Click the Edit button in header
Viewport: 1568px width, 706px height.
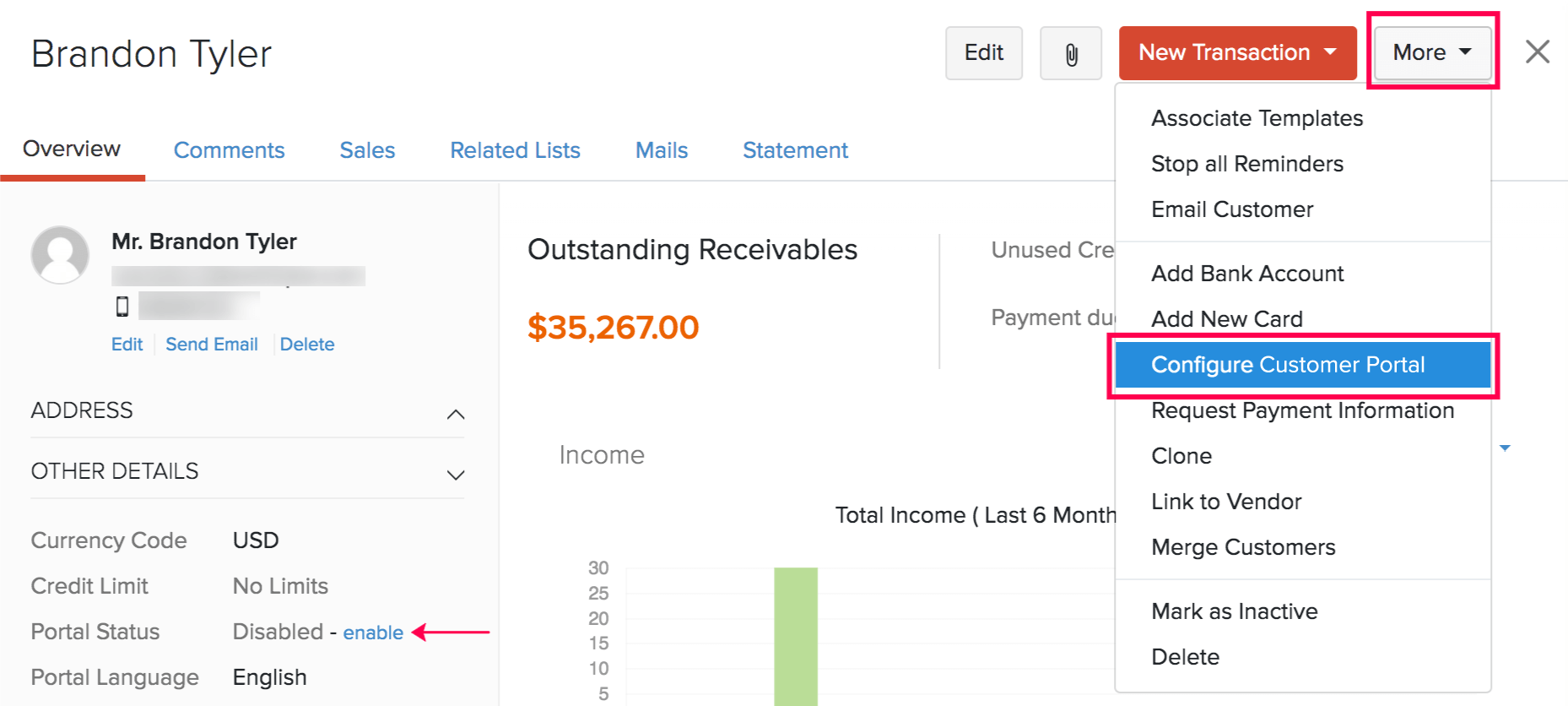[x=983, y=53]
